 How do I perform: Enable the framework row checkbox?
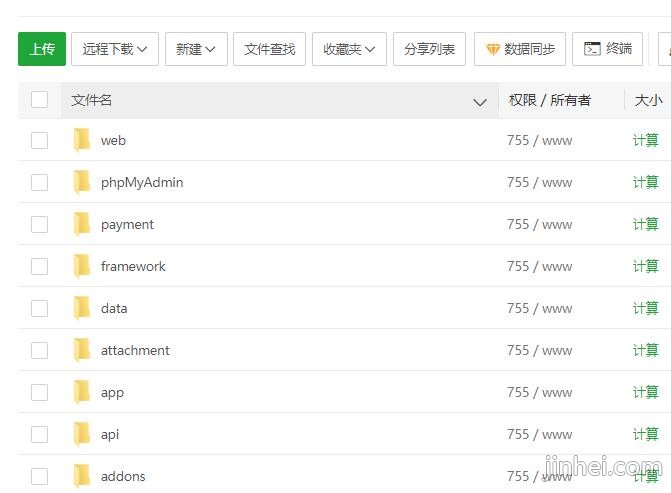coord(39,266)
